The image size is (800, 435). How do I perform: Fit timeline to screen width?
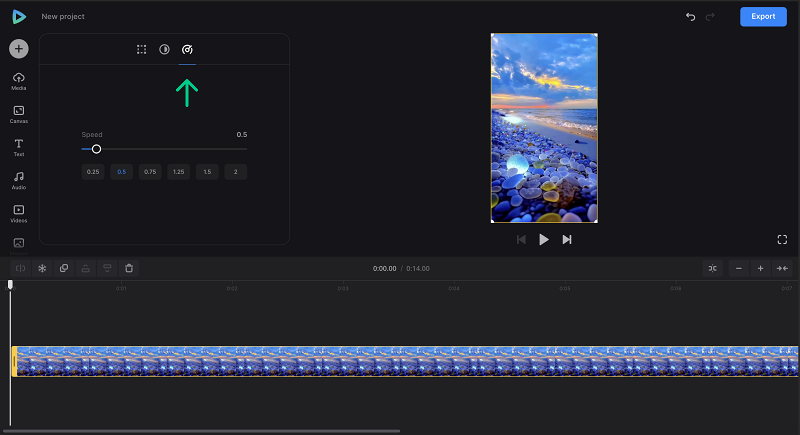coord(782,268)
